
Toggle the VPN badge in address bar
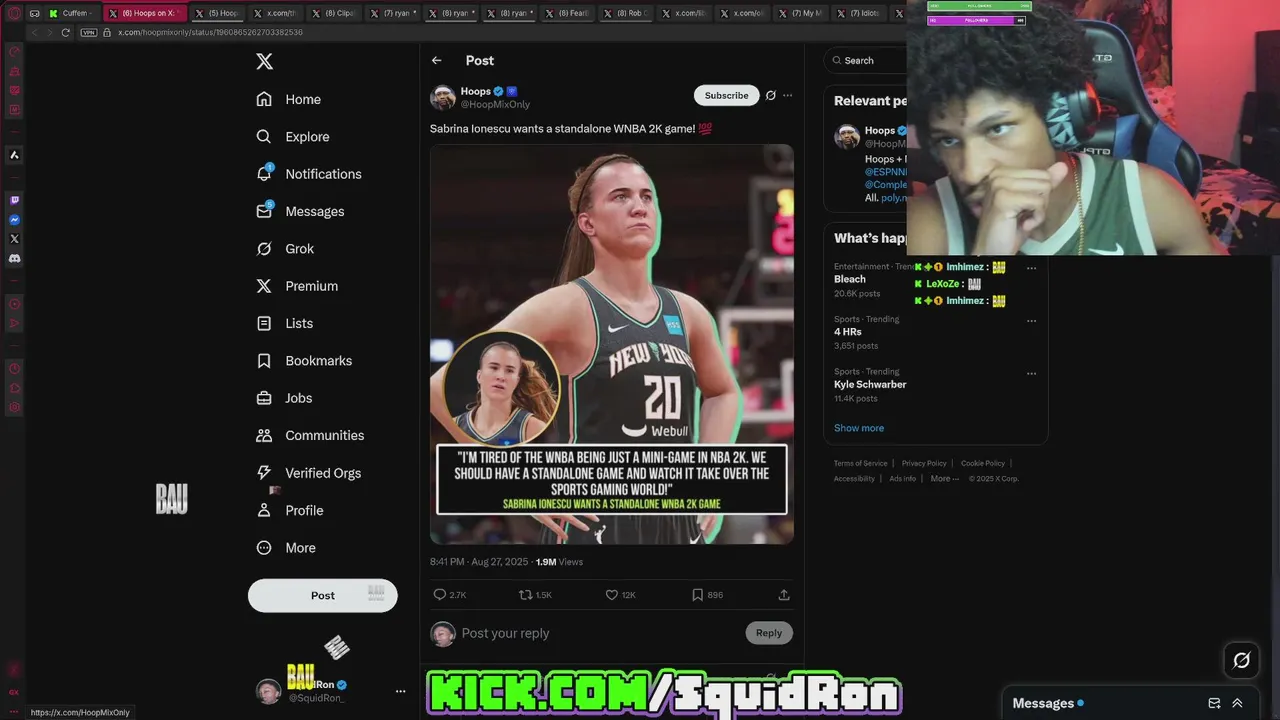click(89, 32)
